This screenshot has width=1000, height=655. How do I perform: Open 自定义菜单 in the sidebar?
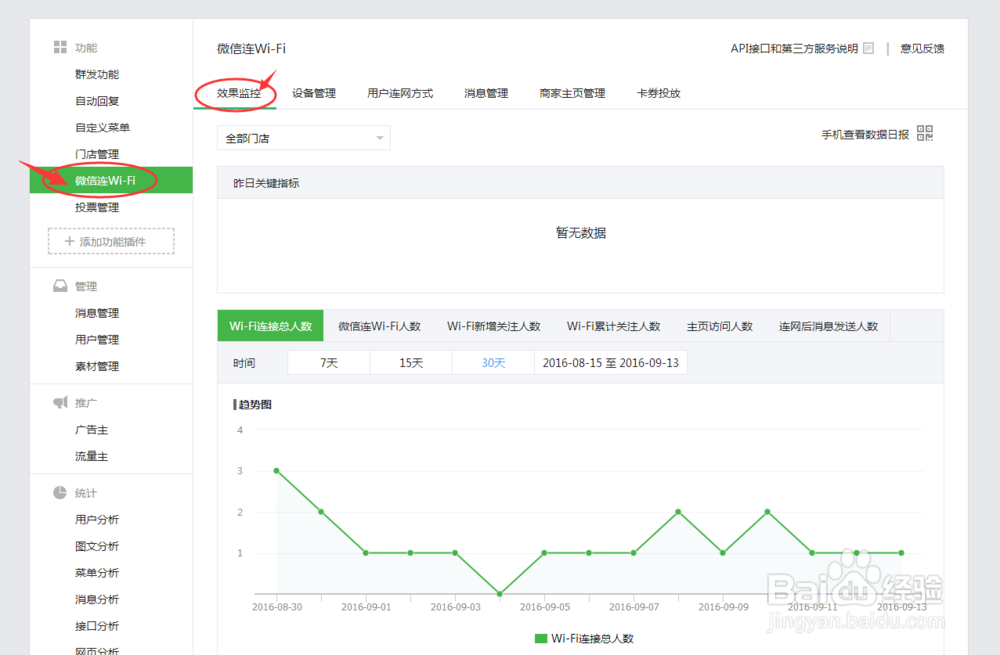pos(102,127)
